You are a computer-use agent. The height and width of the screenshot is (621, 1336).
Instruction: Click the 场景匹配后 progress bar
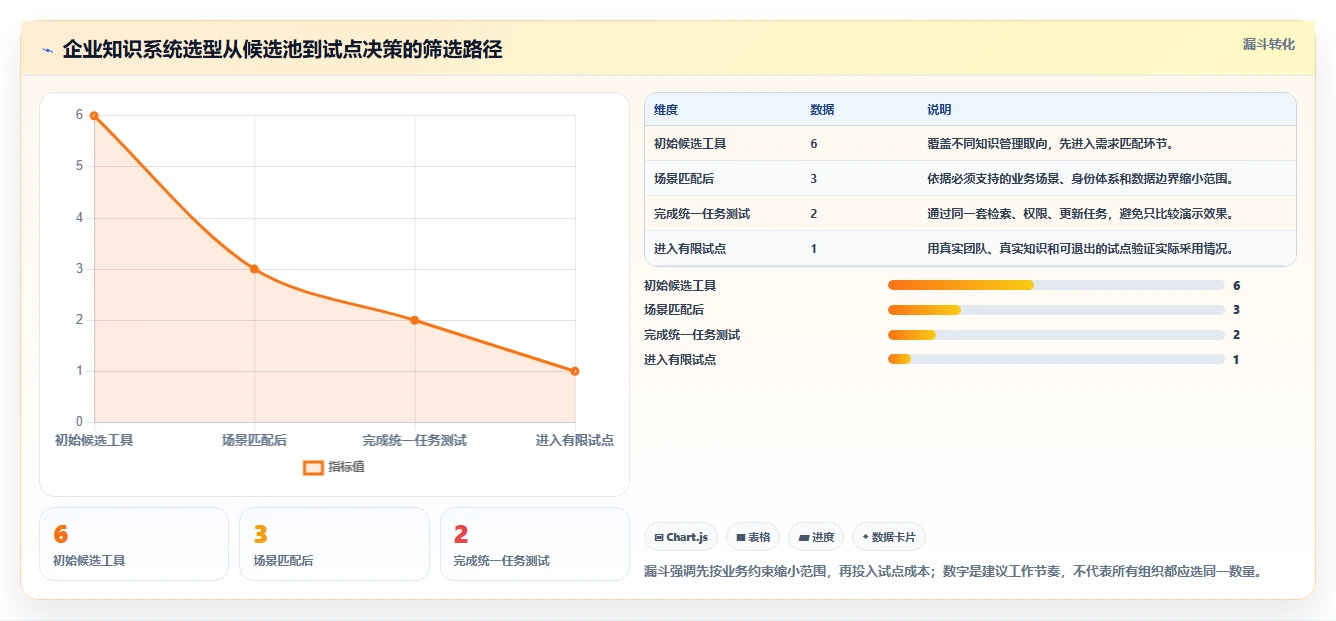tap(1056, 310)
